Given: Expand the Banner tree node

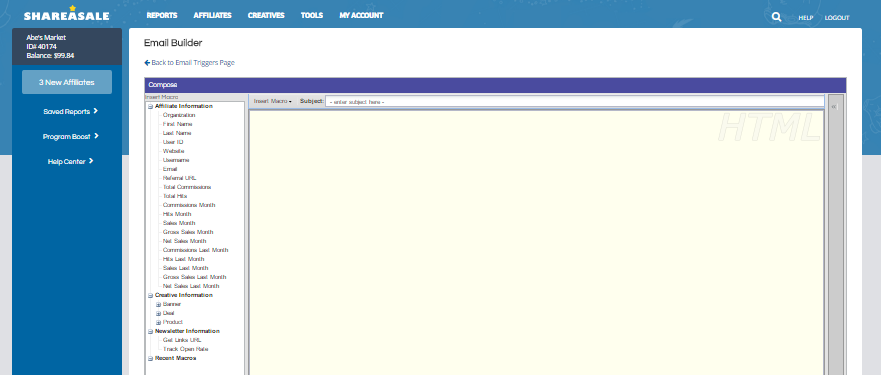Looking at the screenshot, I should click(158, 304).
